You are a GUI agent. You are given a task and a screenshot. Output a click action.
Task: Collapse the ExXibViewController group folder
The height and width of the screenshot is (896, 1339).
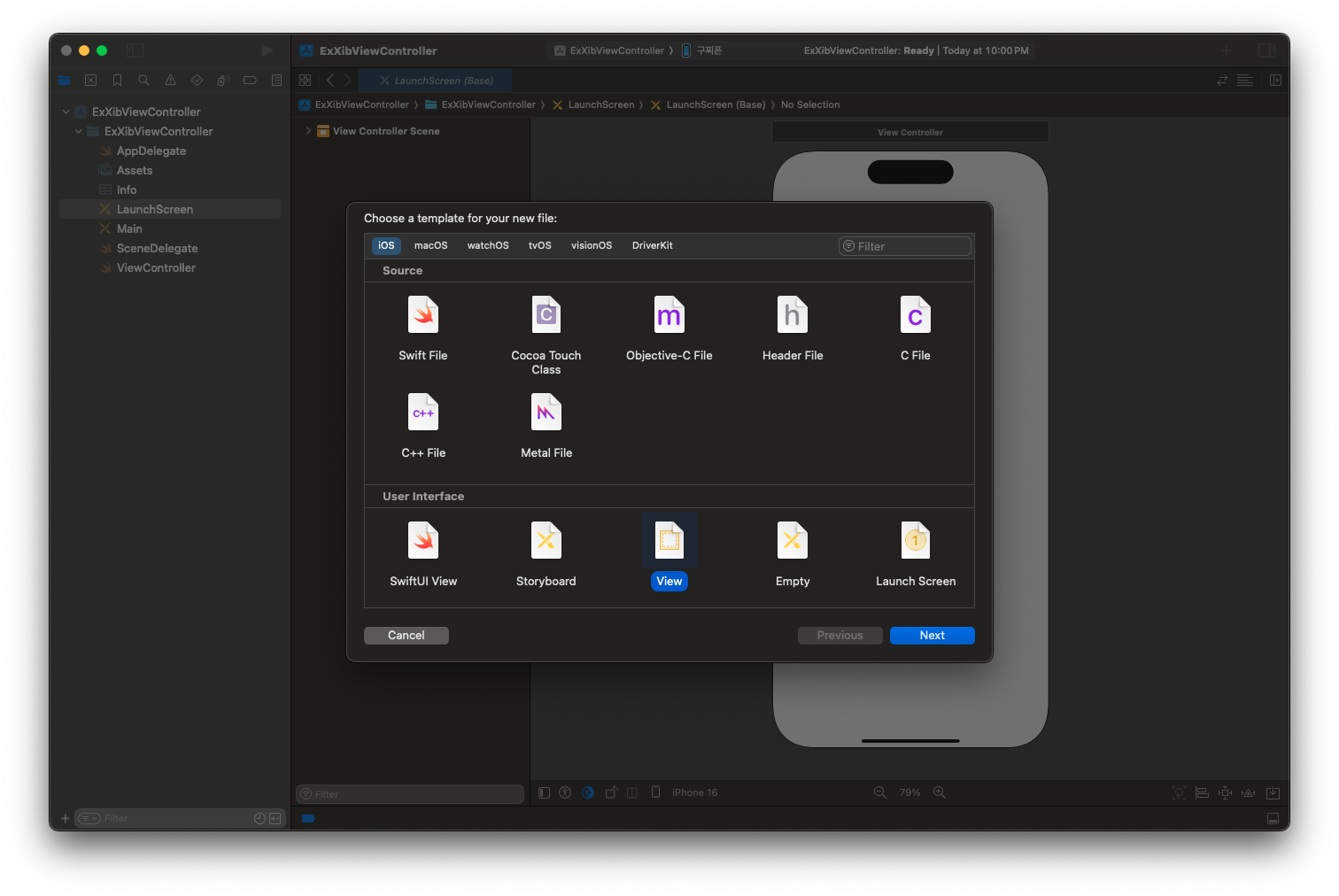[x=78, y=132]
